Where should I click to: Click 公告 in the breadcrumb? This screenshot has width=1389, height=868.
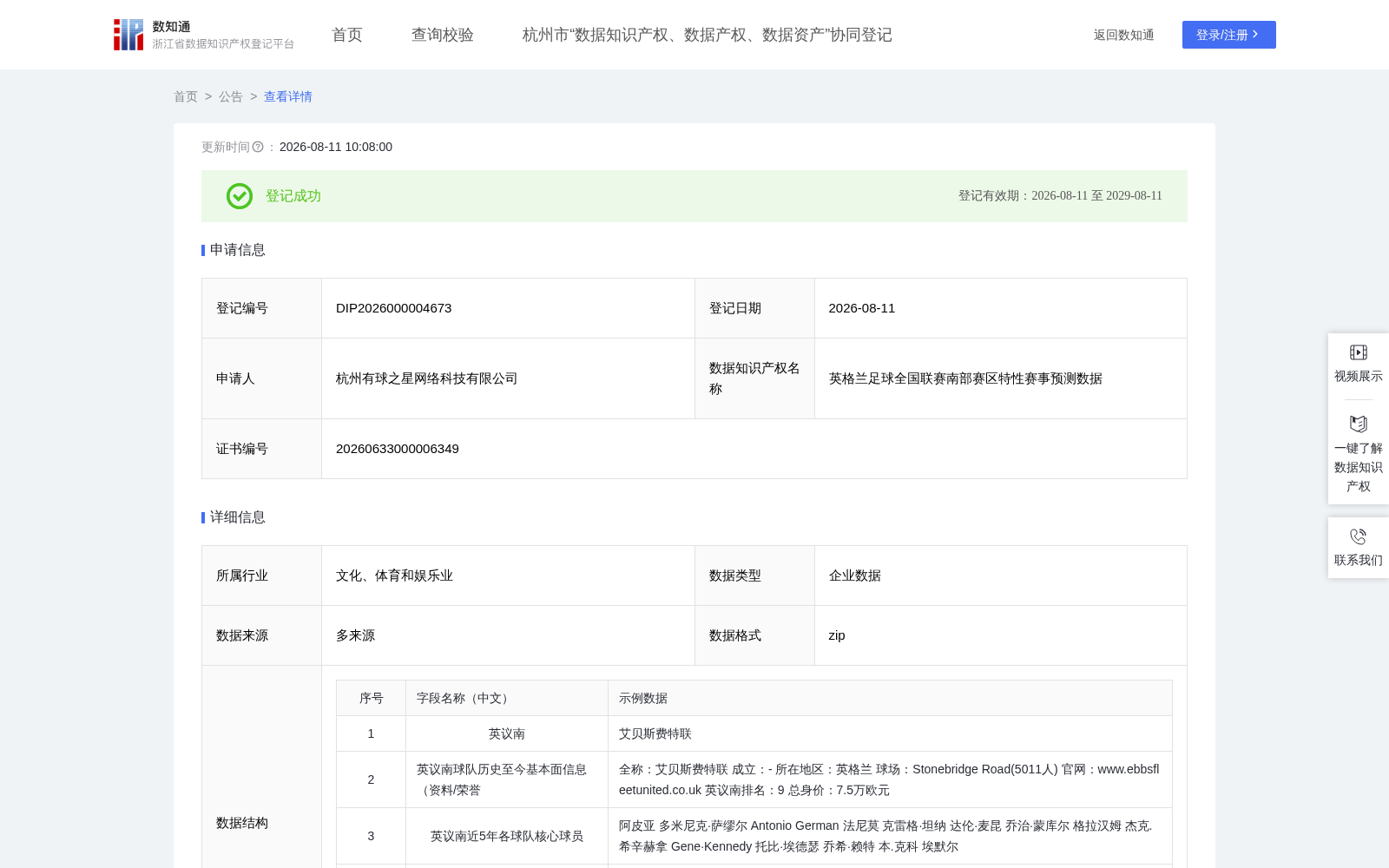tap(231, 96)
